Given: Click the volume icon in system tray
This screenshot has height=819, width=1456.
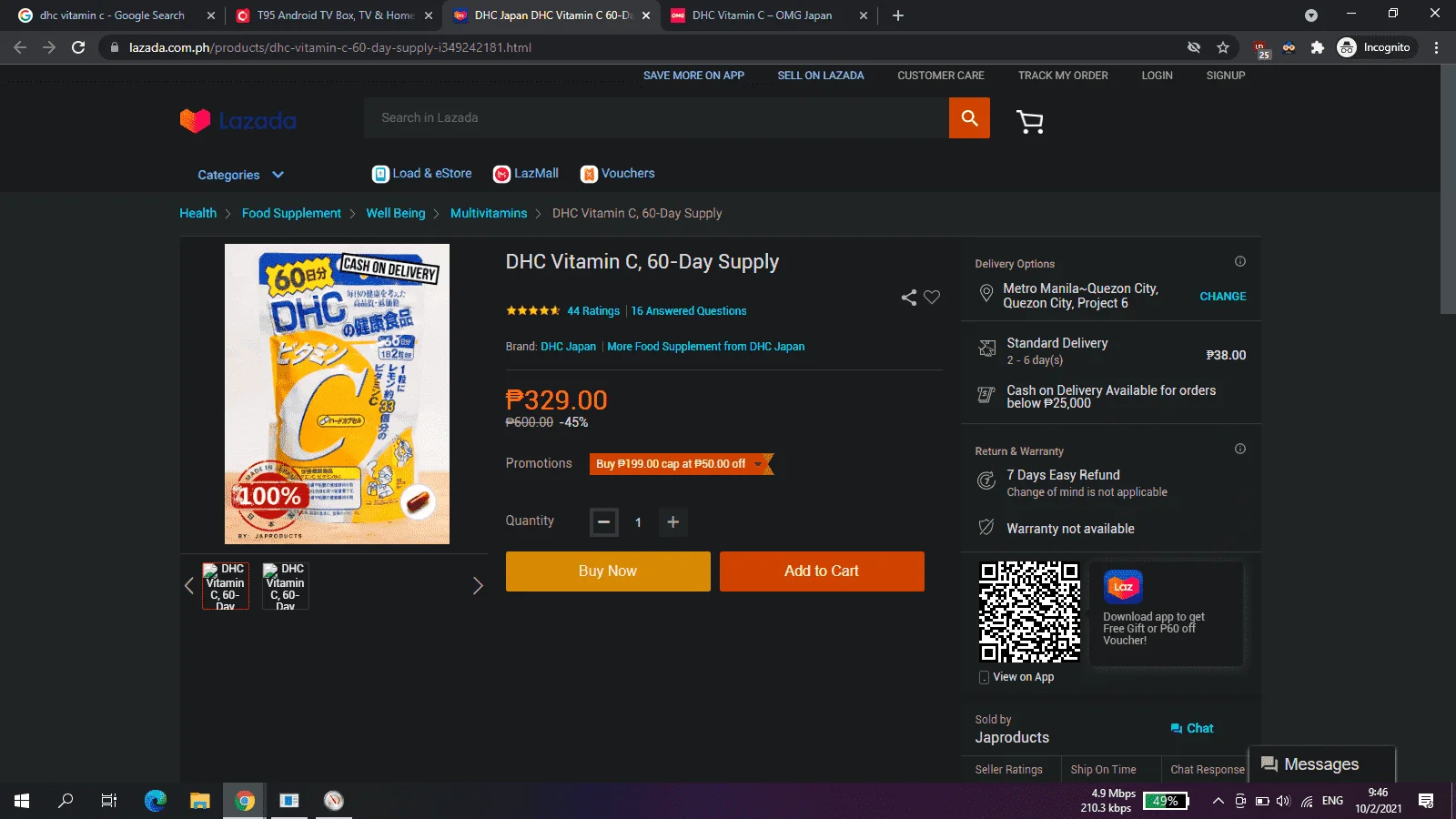Looking at the screenshot, I should point(1283,801).
